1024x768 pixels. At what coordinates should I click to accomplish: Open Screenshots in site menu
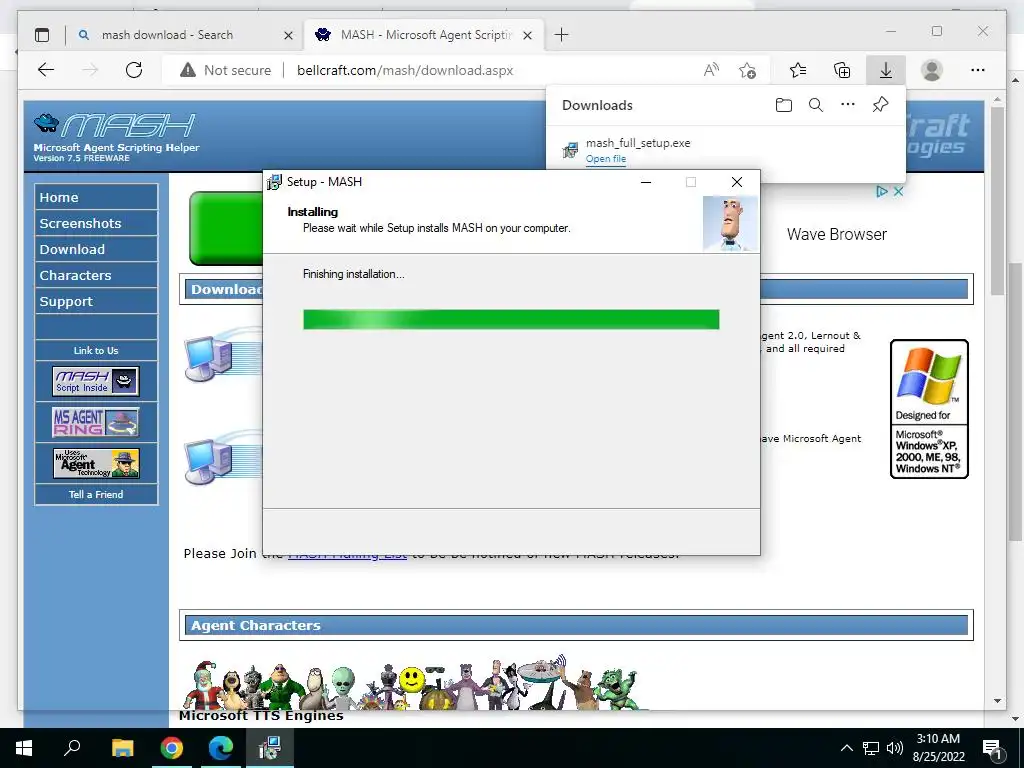96,223
